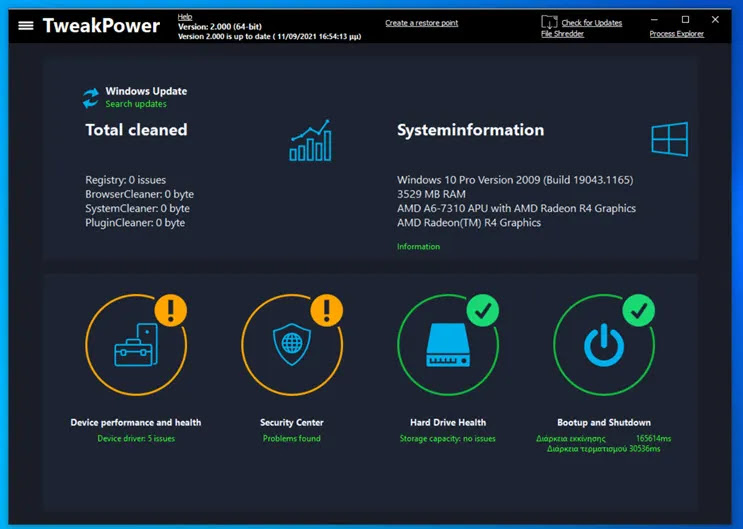Open Device performance and health toolbox icon

tap(136, 345)
